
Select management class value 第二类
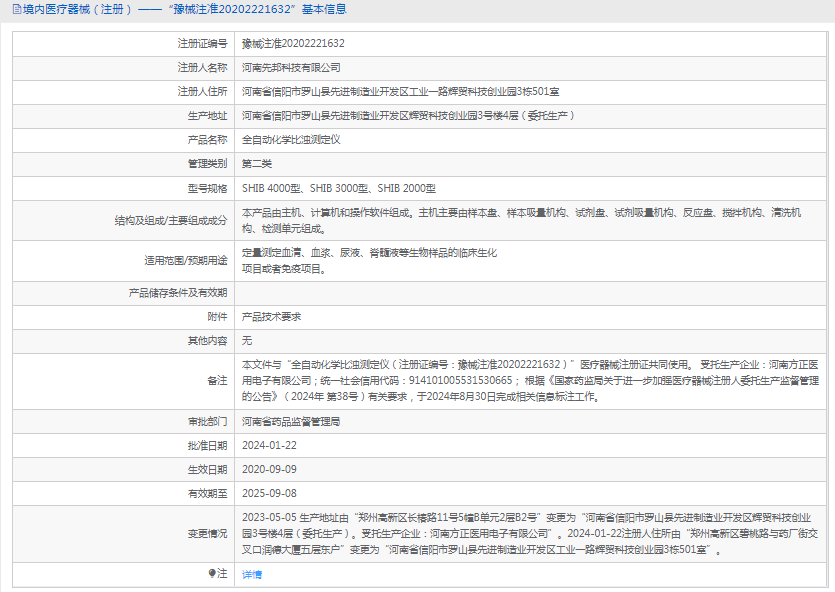click(x=257, y=163)
